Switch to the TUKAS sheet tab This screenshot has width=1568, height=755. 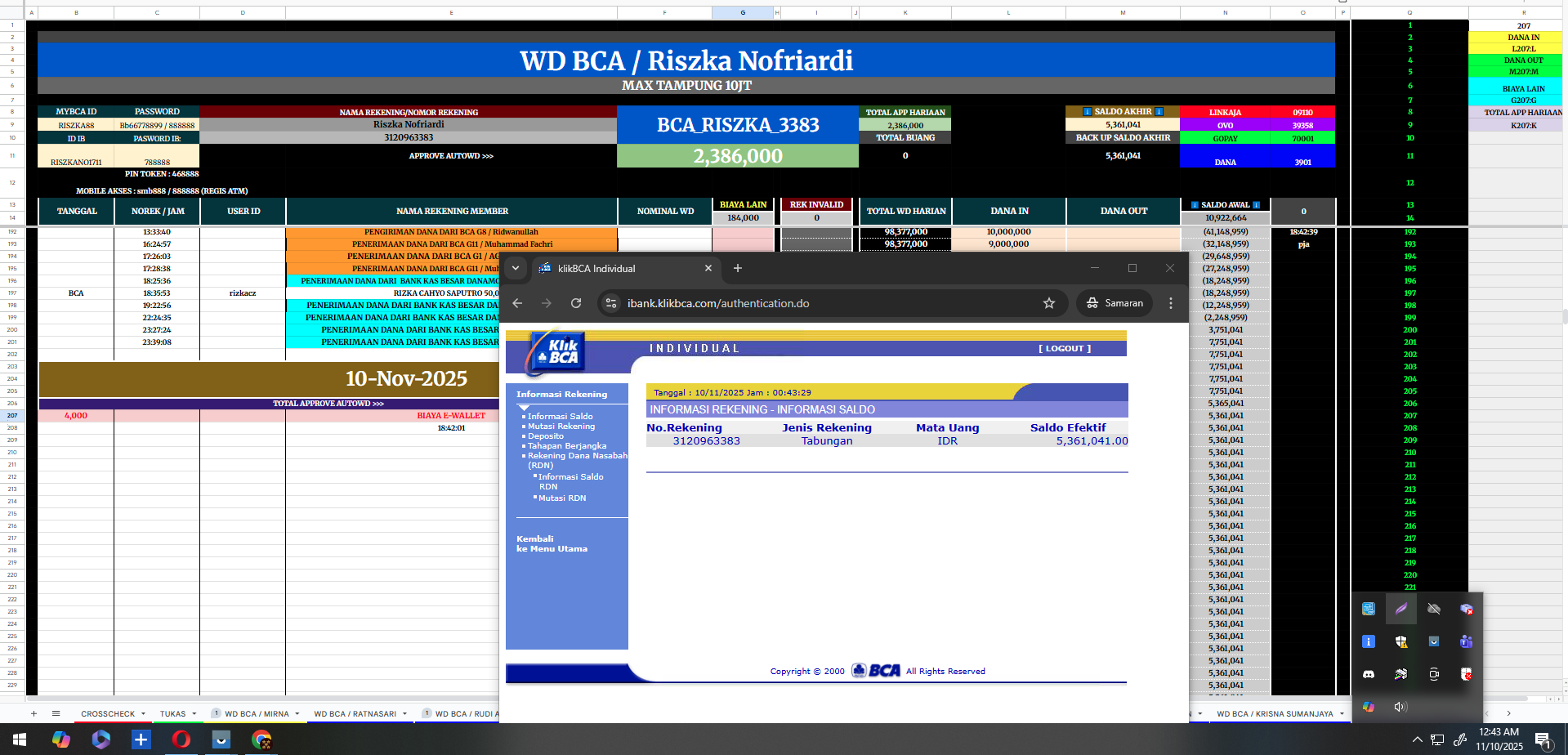click(172, 714)
